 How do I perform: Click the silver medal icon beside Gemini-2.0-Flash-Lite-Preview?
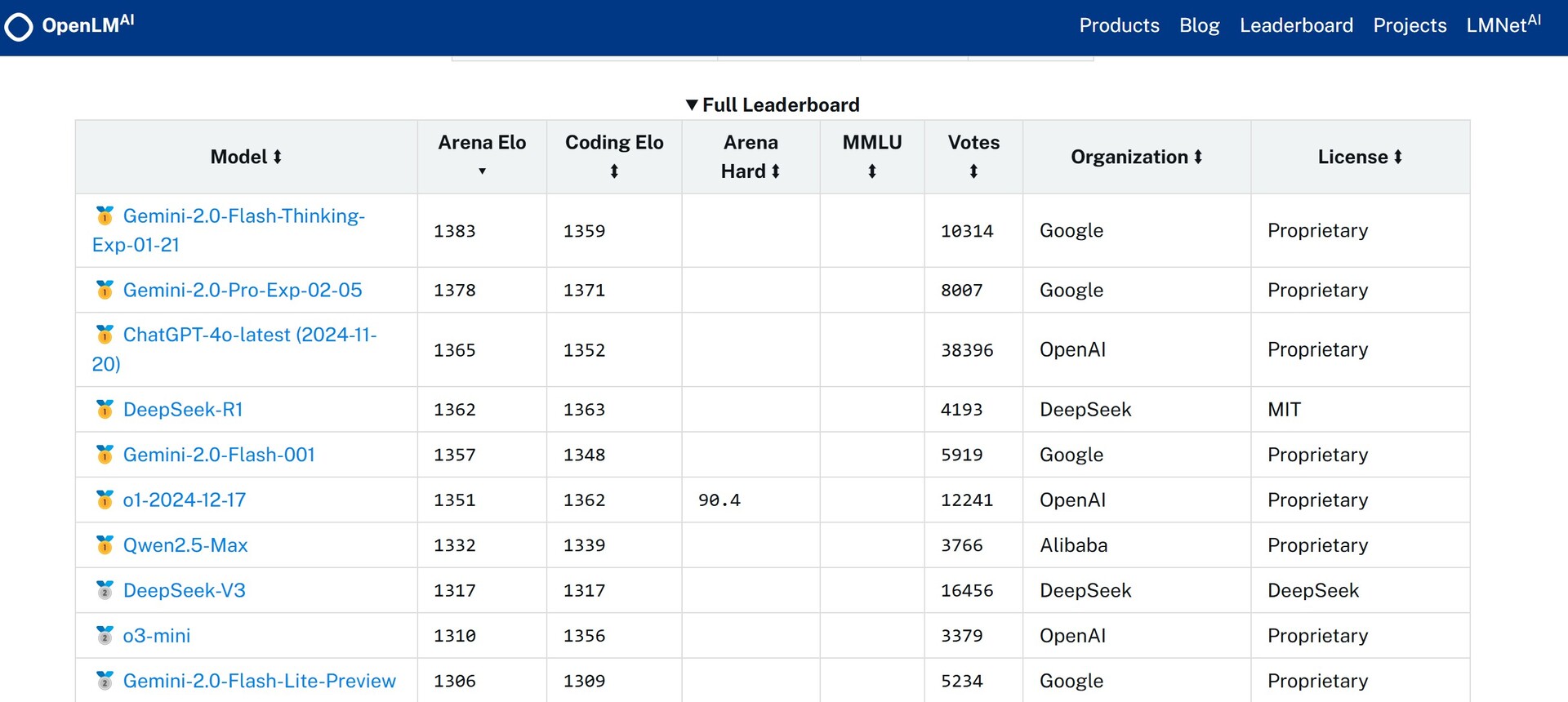[105, 681]
